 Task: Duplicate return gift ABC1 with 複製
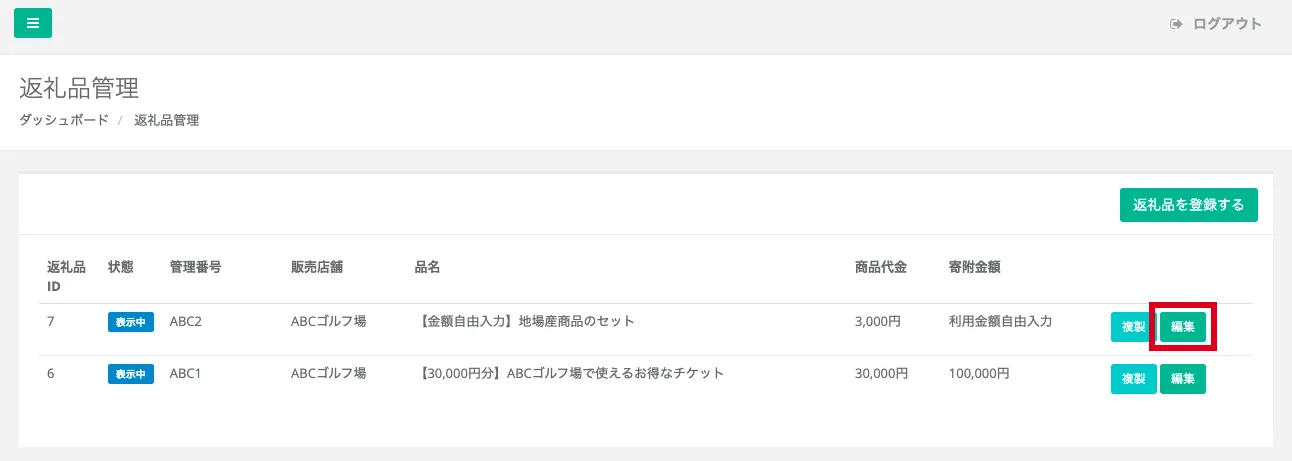tap(1133, 379)
